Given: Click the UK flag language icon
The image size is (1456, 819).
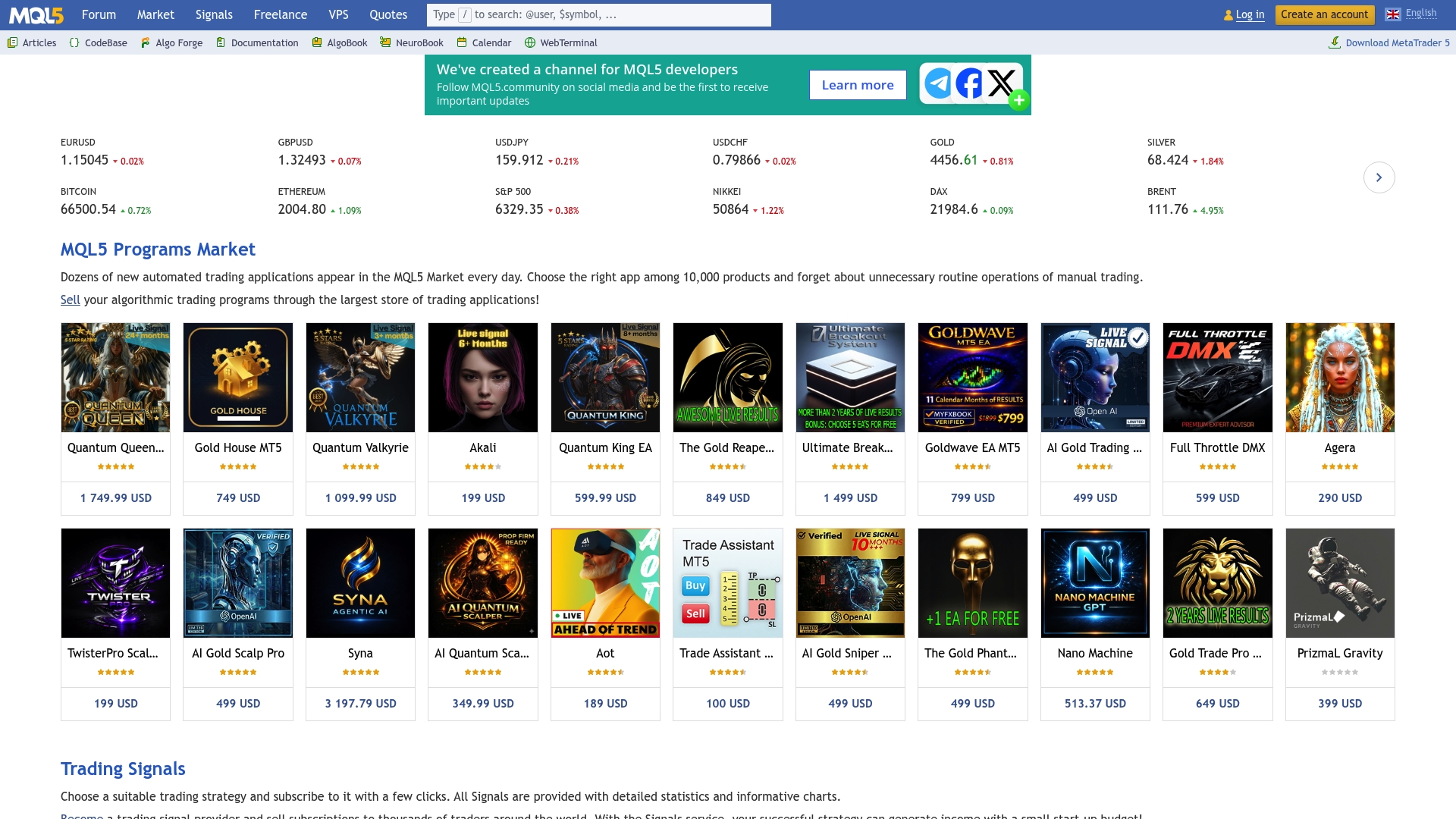Looking at the screenshot, I should (1393, 14).
